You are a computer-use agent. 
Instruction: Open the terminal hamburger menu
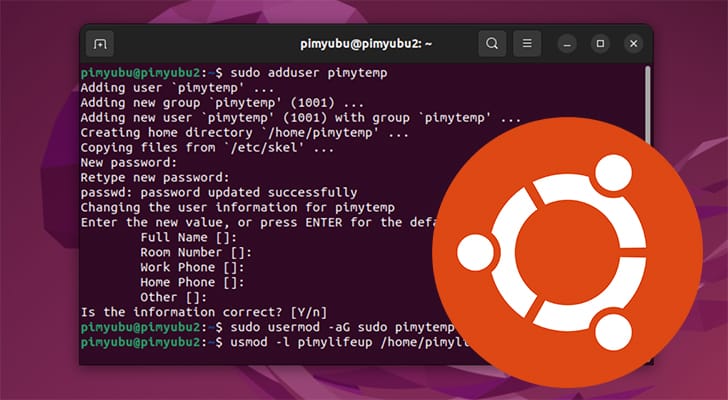click(x=527, y=44)
